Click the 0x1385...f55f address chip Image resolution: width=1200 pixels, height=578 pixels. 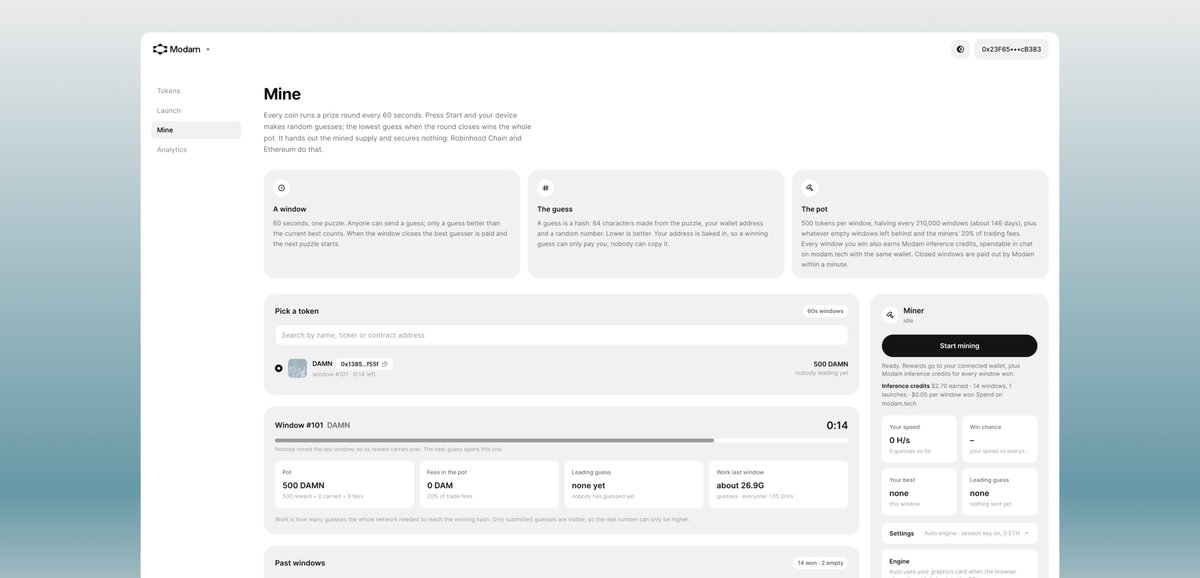point(364,364)
